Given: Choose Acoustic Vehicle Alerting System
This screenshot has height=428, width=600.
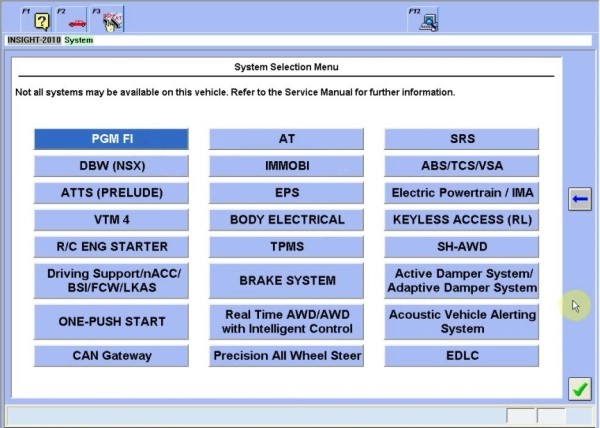Looking at the screenshot, I should pos(462,322).
